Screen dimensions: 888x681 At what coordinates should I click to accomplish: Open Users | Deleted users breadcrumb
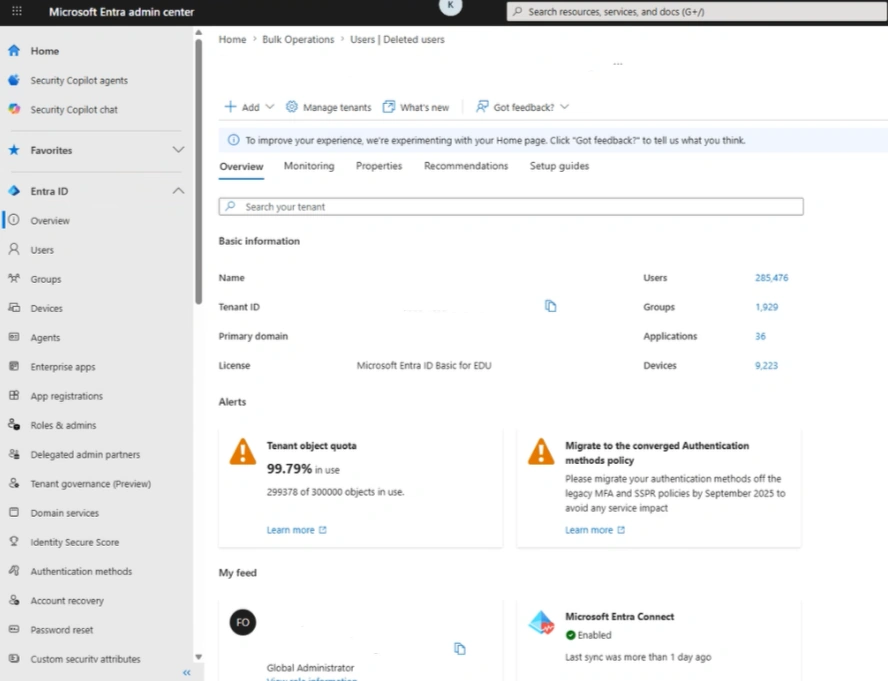[397, 40]
